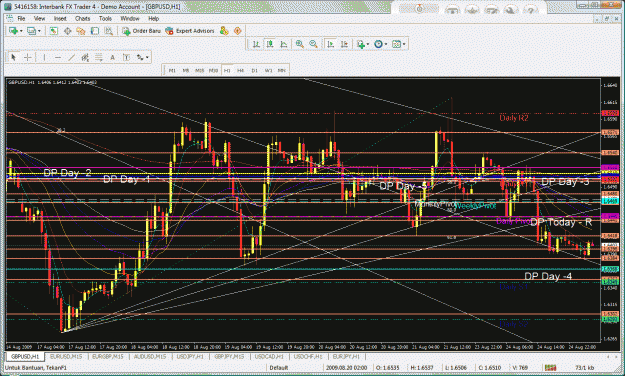Toggle the Market Watch window icon
Screen dimensions: 625x376
tap(53, 31)
